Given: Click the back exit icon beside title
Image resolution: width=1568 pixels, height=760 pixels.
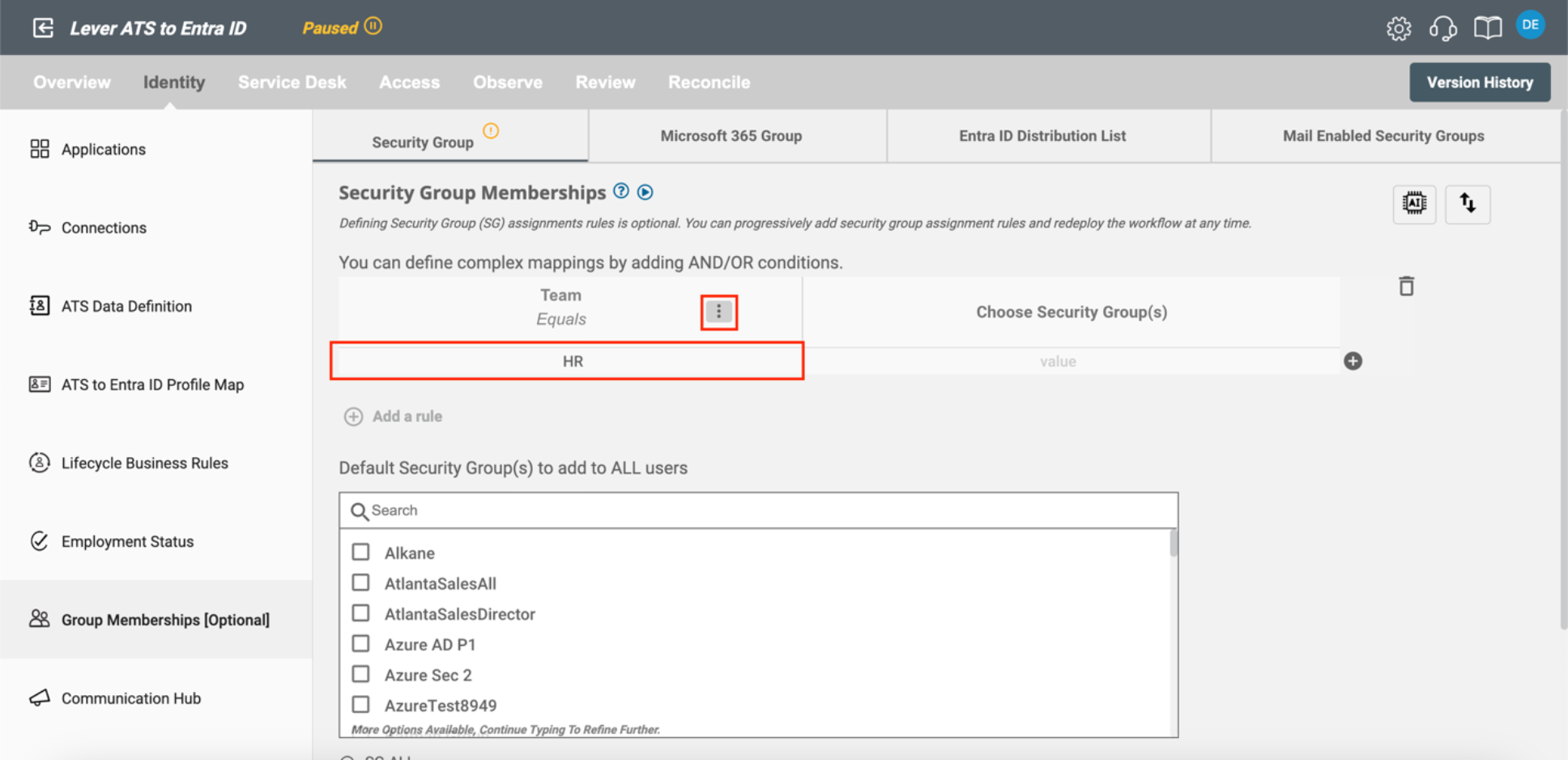Looking at the screenshot, I should click(43, 28).
